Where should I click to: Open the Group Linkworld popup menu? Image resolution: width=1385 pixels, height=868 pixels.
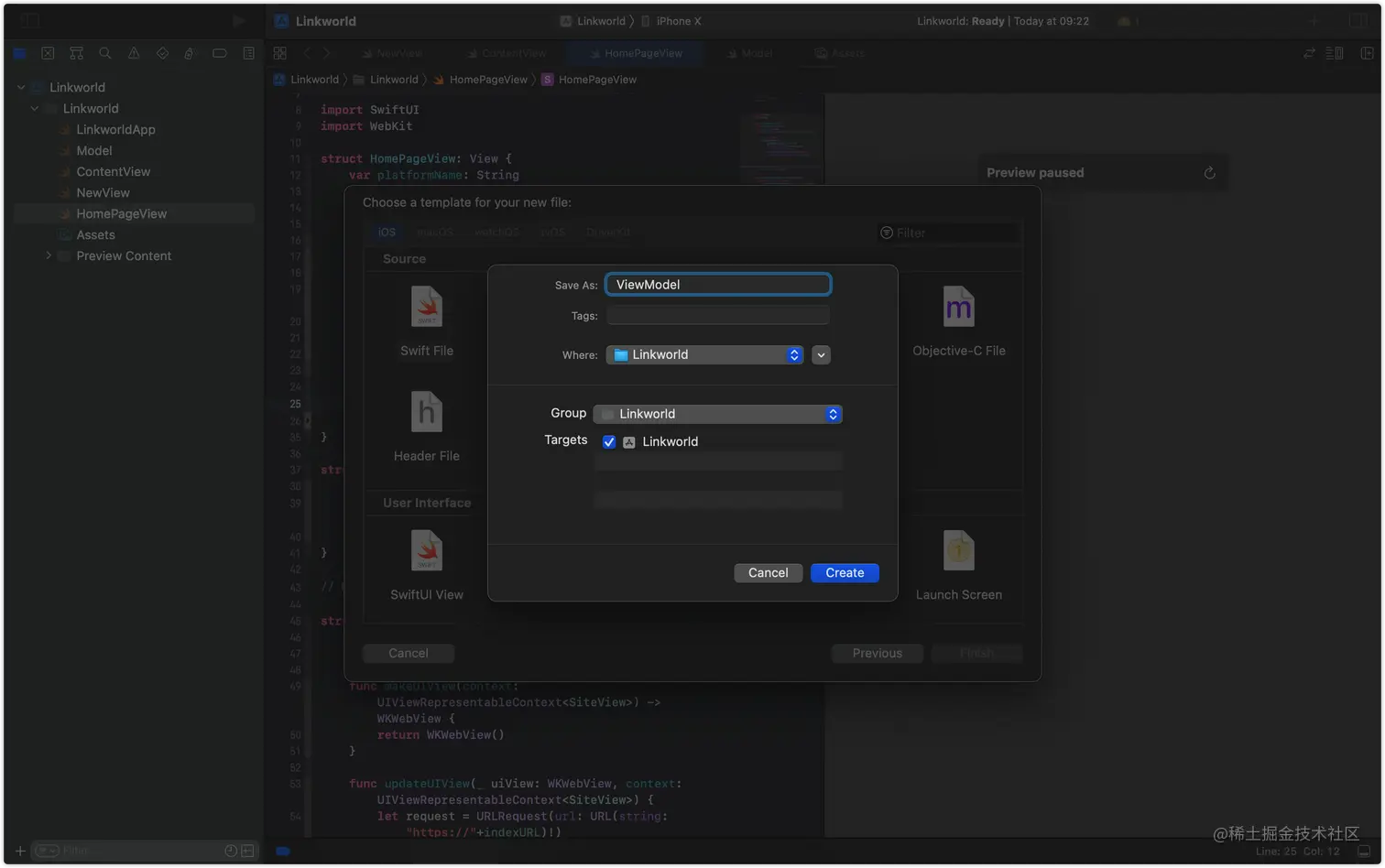[x=718, y=414]
